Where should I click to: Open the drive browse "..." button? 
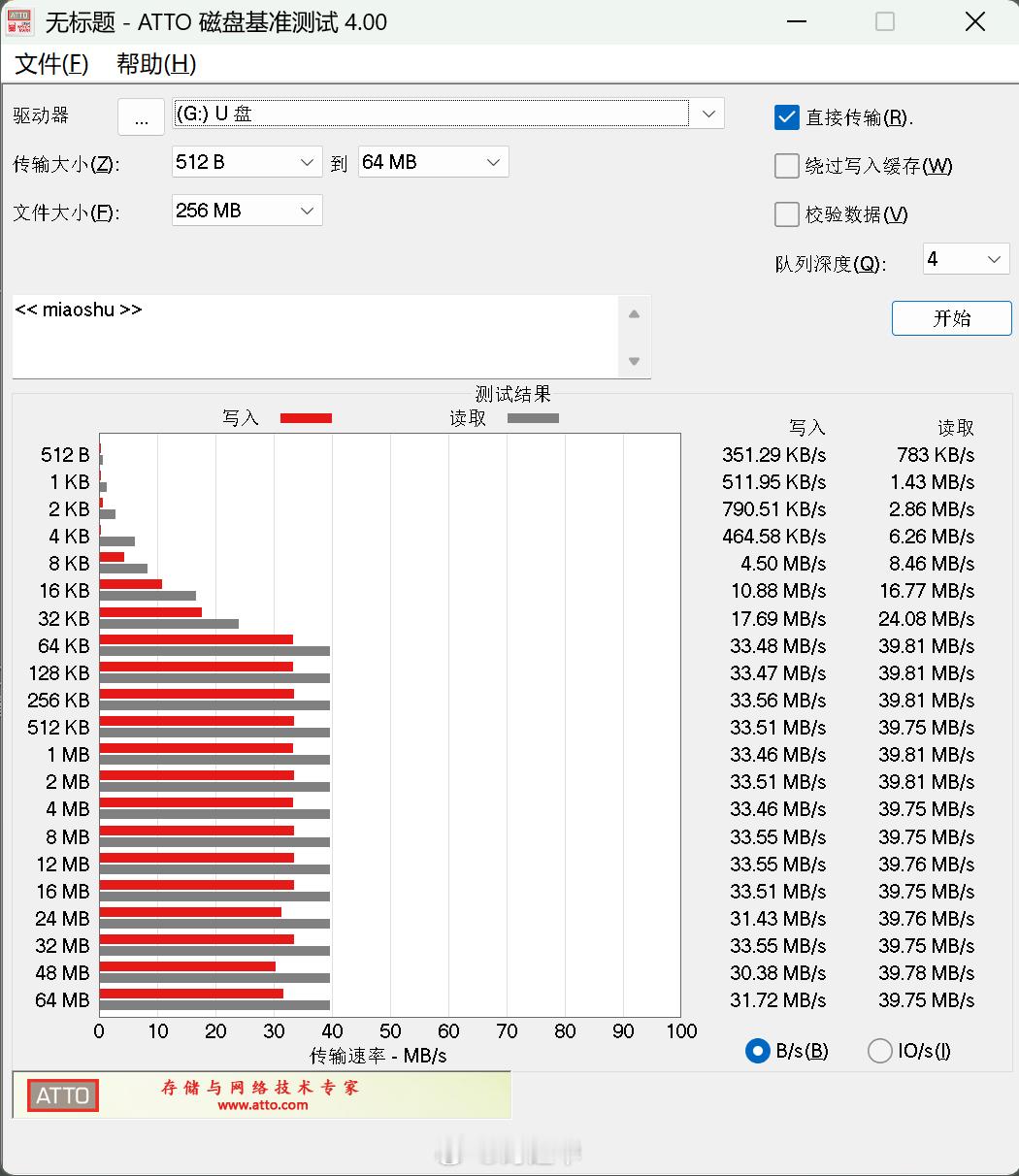coord(141,116)
